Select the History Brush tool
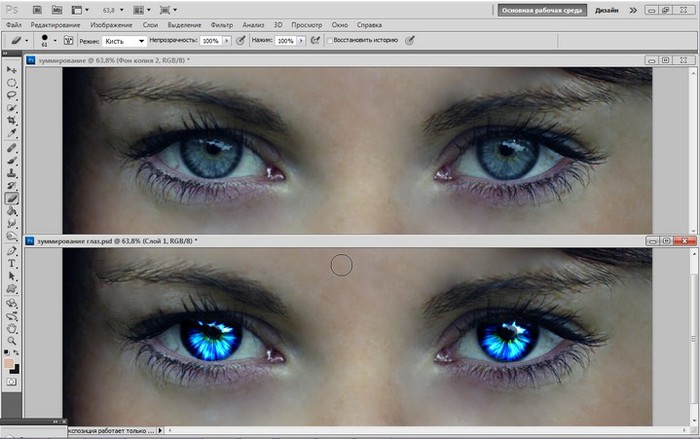The width and height of the screenshot is (700, 439). (12, 185)
